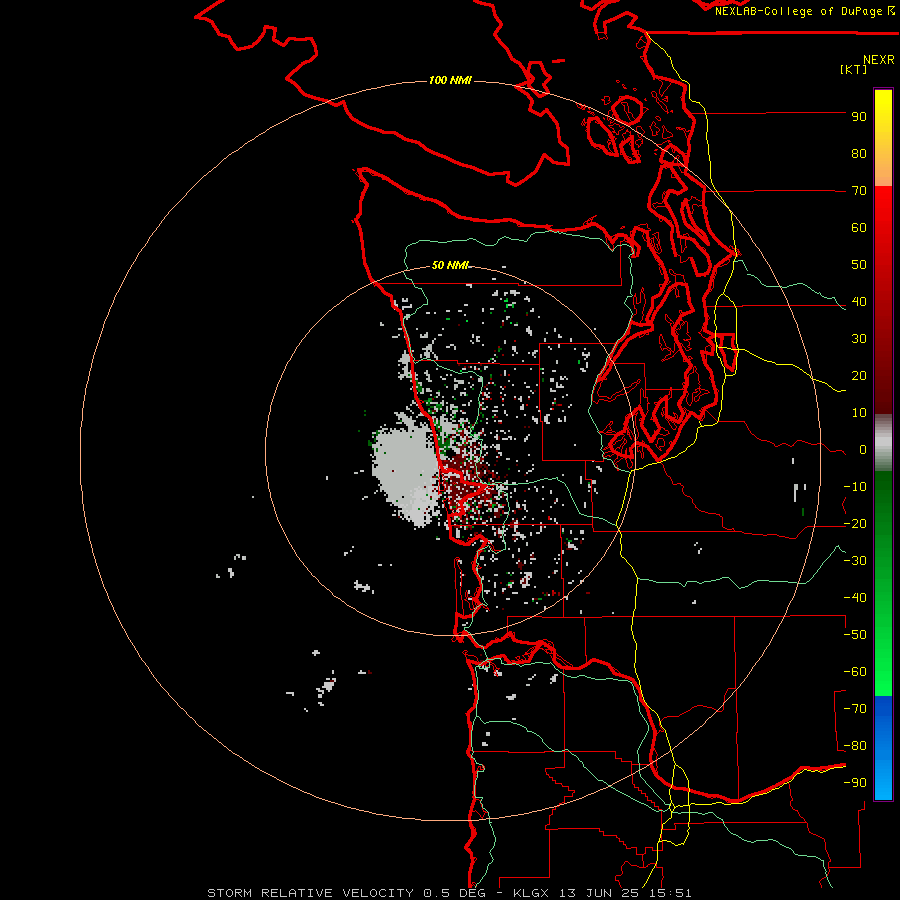Click the positive 60 value on the velocity scale
900x900 pixels.
859,228
